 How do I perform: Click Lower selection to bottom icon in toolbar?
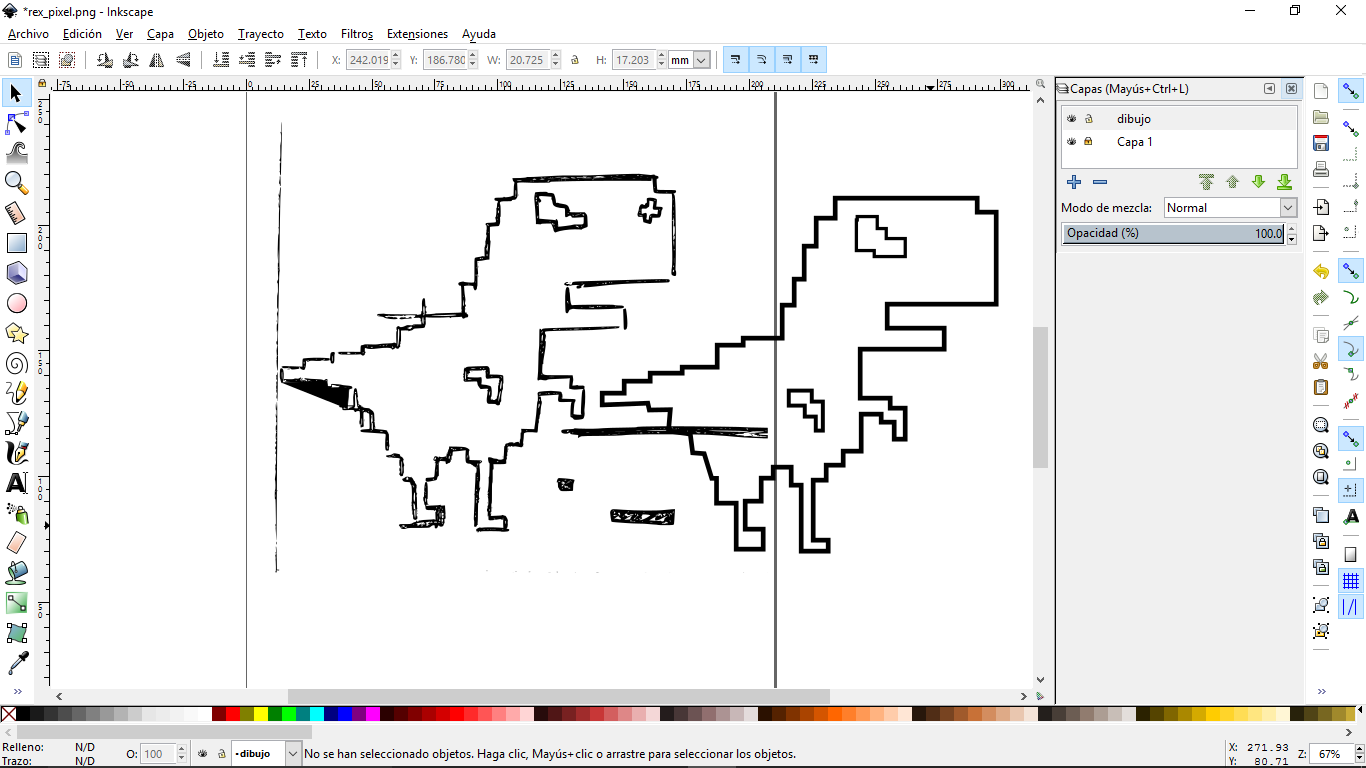pyautogui.click(x=220, y=60)
